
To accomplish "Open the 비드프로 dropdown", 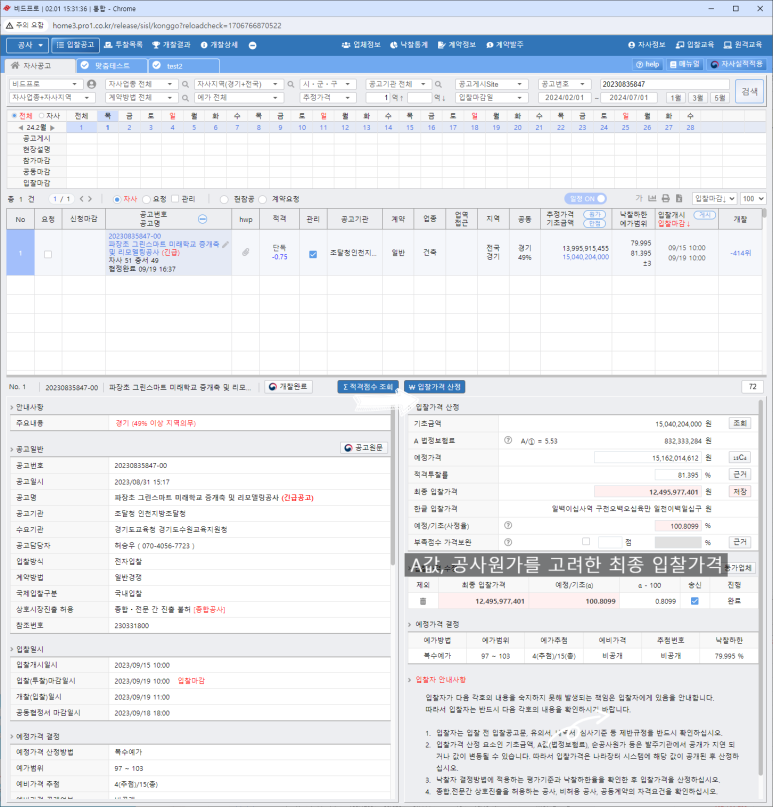I will [x=46, y=84].
